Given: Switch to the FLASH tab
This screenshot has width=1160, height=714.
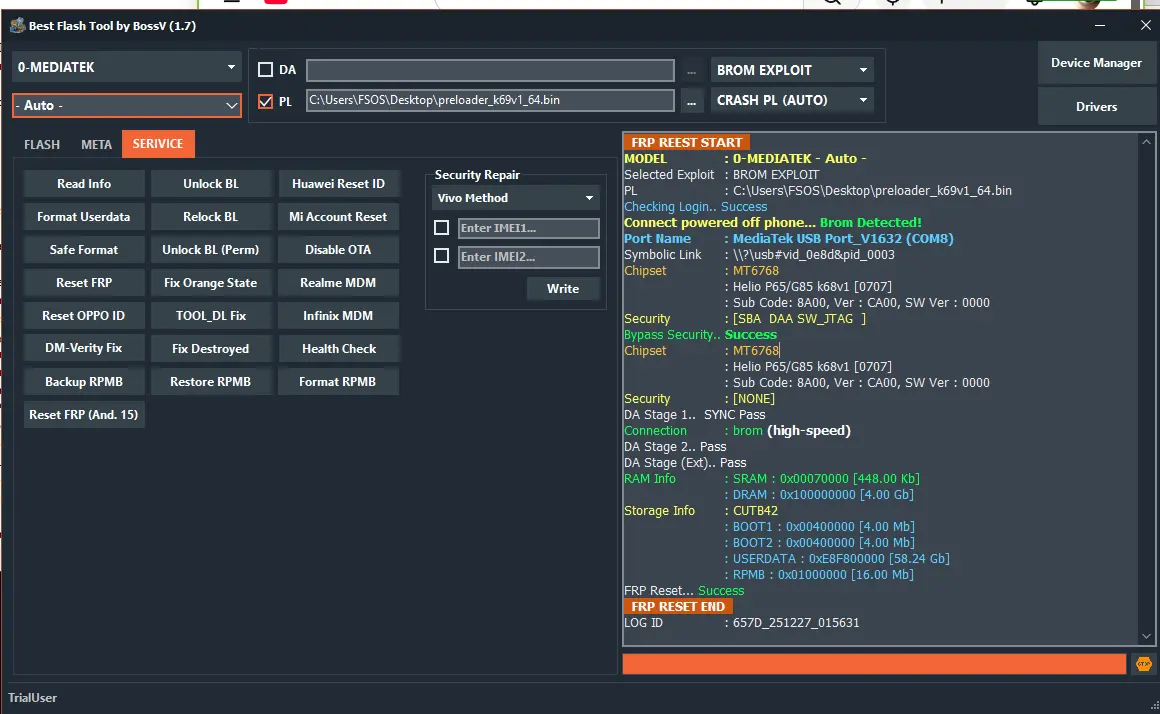Looking at the screenshot, I should coord(41,144).
